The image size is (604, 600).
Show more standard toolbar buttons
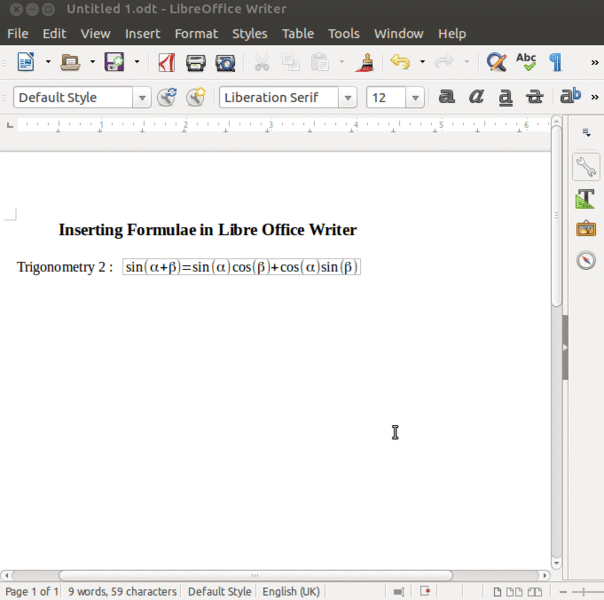[595, 62]
